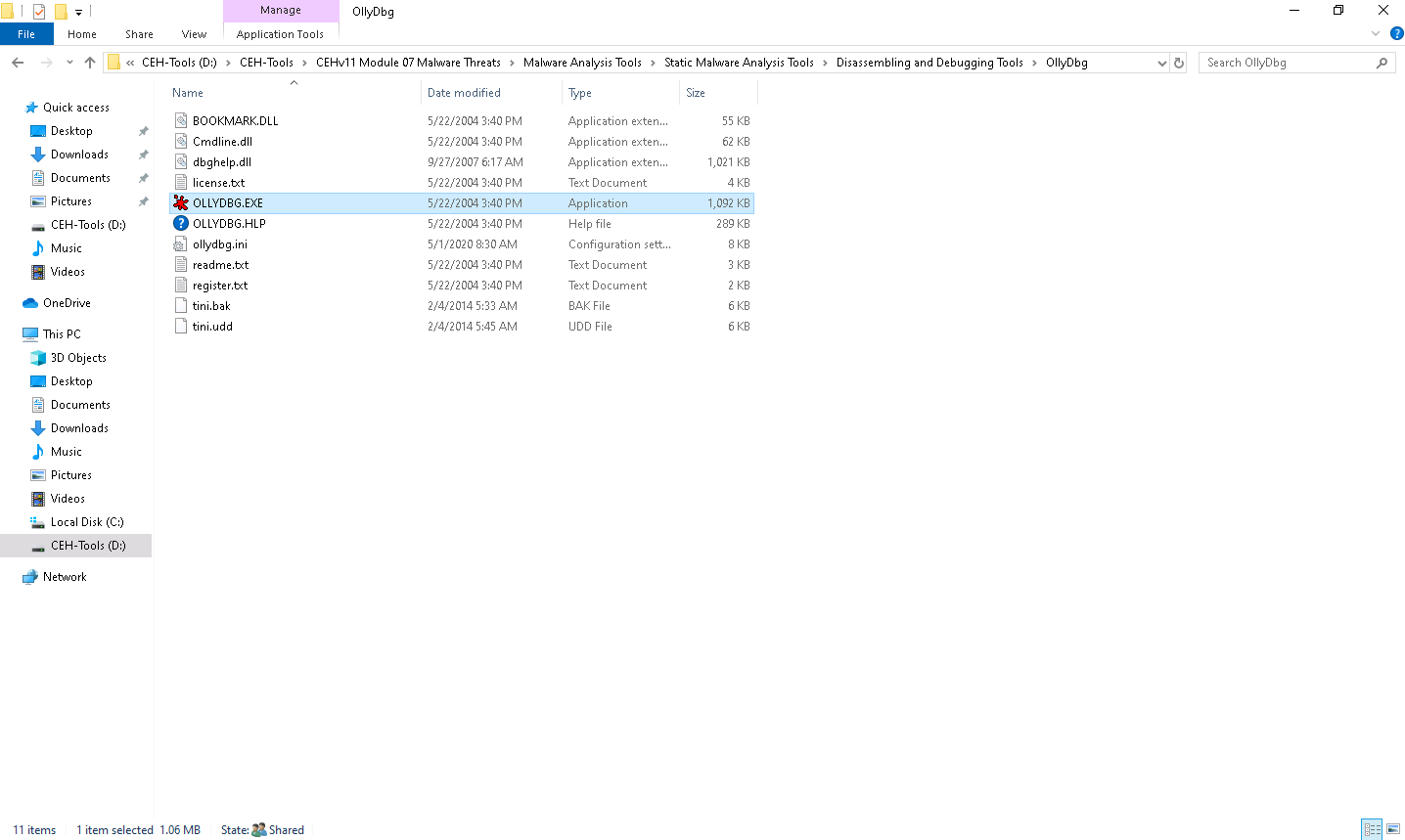Click the Search OllyDbg input field

click(1288, 63)
